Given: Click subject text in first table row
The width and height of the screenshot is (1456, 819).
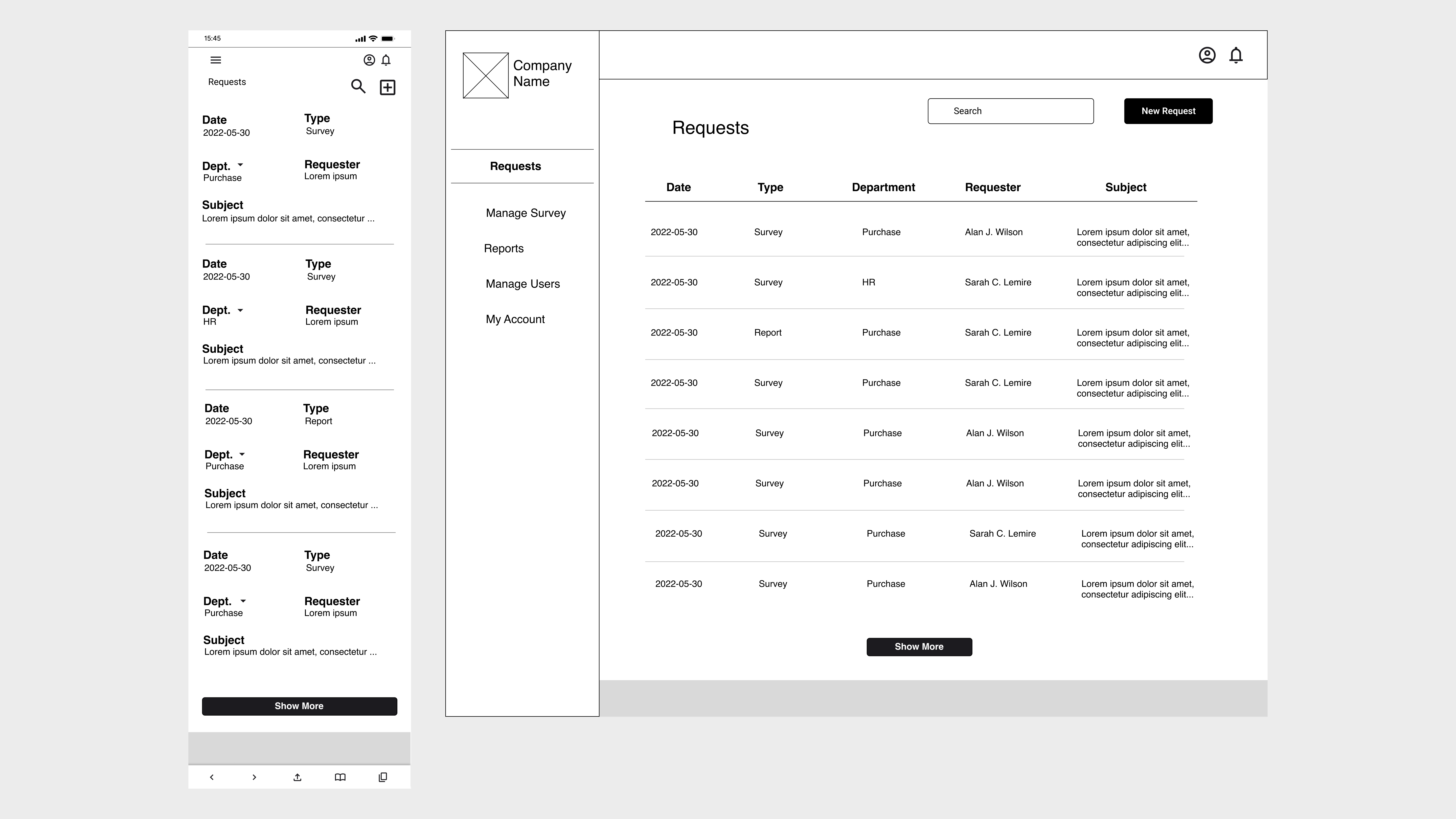Looking at the screenshot, I should coord(1133,237).
